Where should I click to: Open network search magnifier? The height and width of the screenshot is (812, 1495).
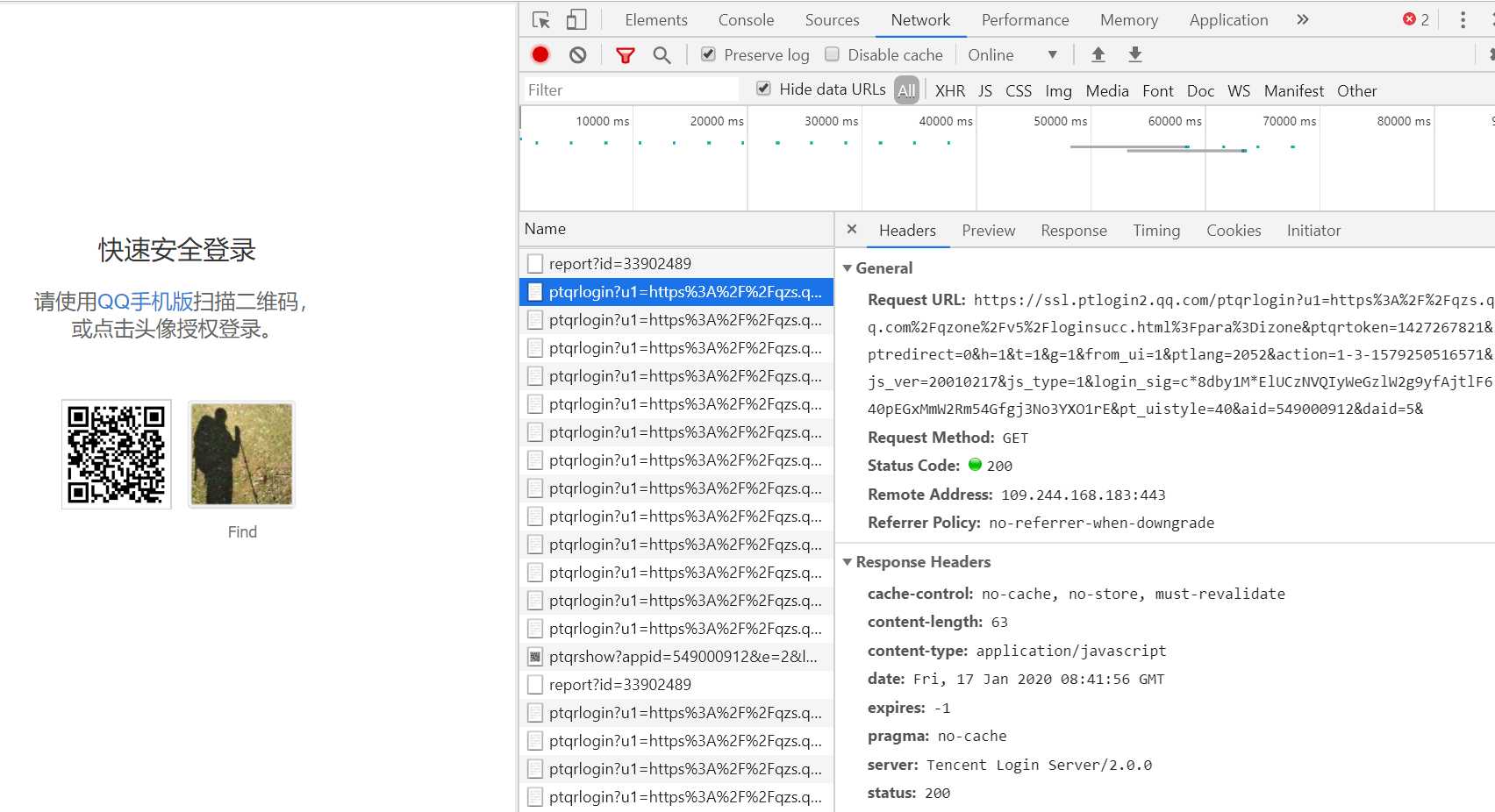(662, 55)
